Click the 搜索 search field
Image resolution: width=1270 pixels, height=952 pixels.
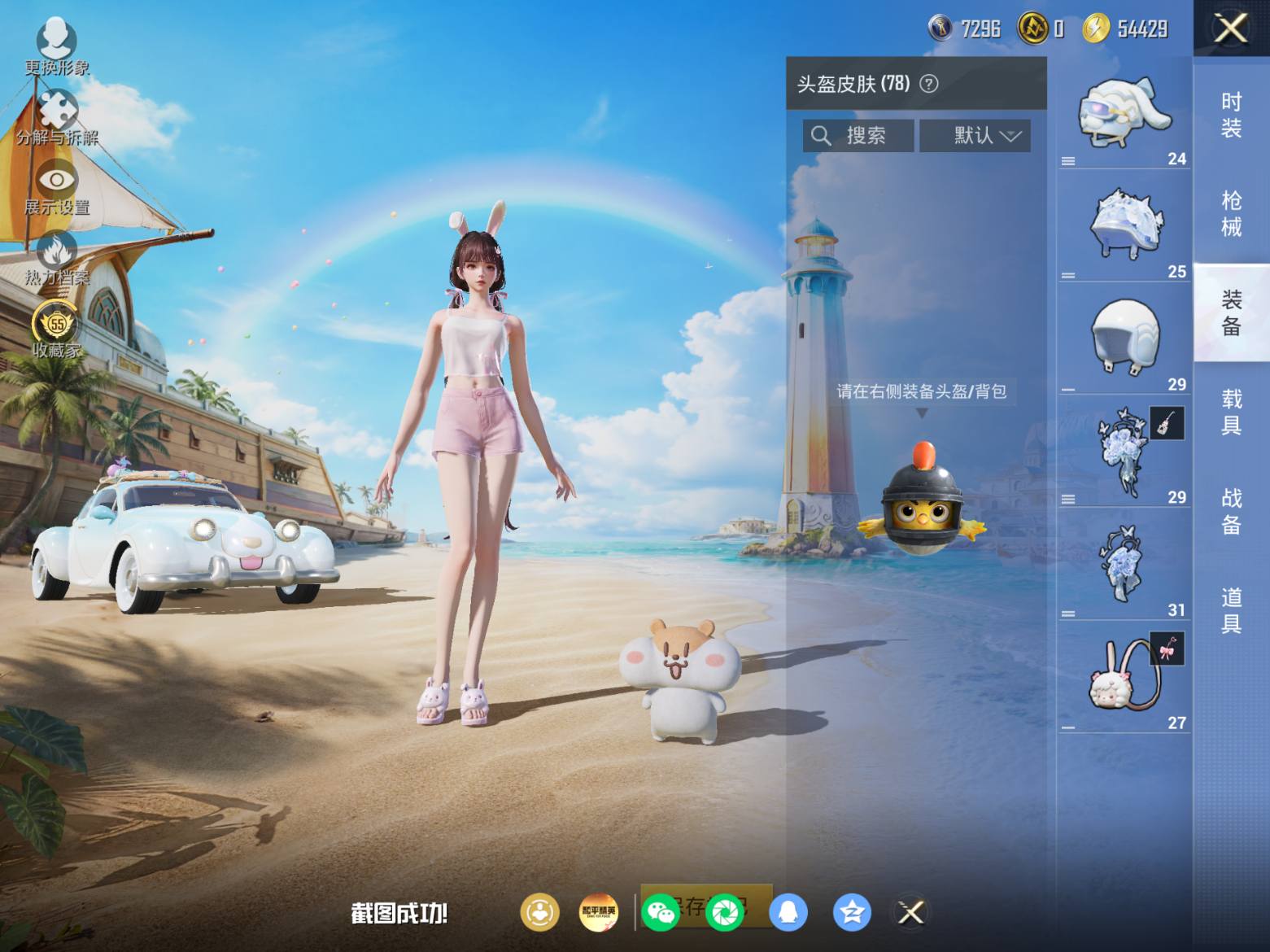[x=858, y=135]
